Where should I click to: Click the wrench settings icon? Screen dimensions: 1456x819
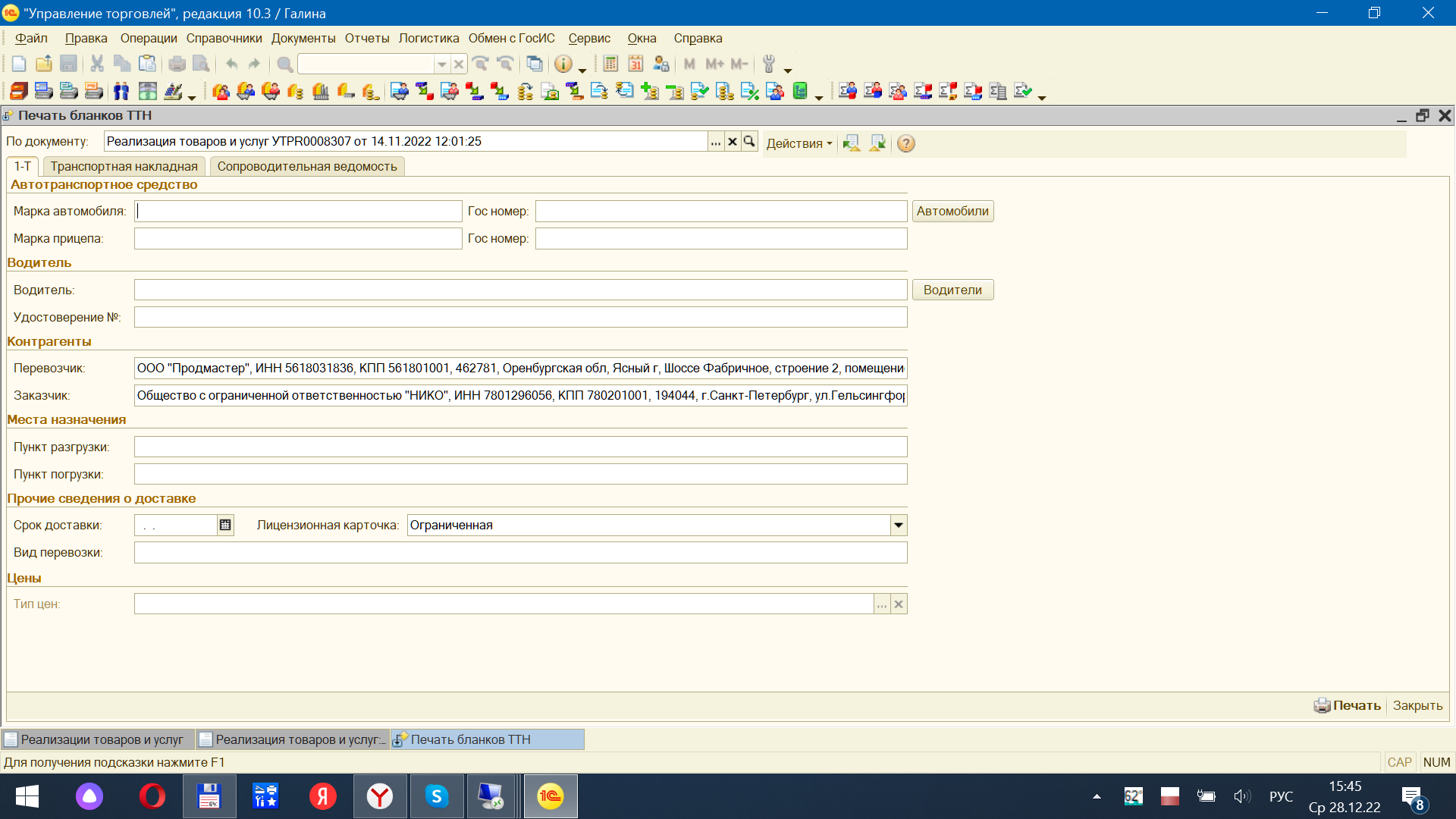(x=769, y=64)
